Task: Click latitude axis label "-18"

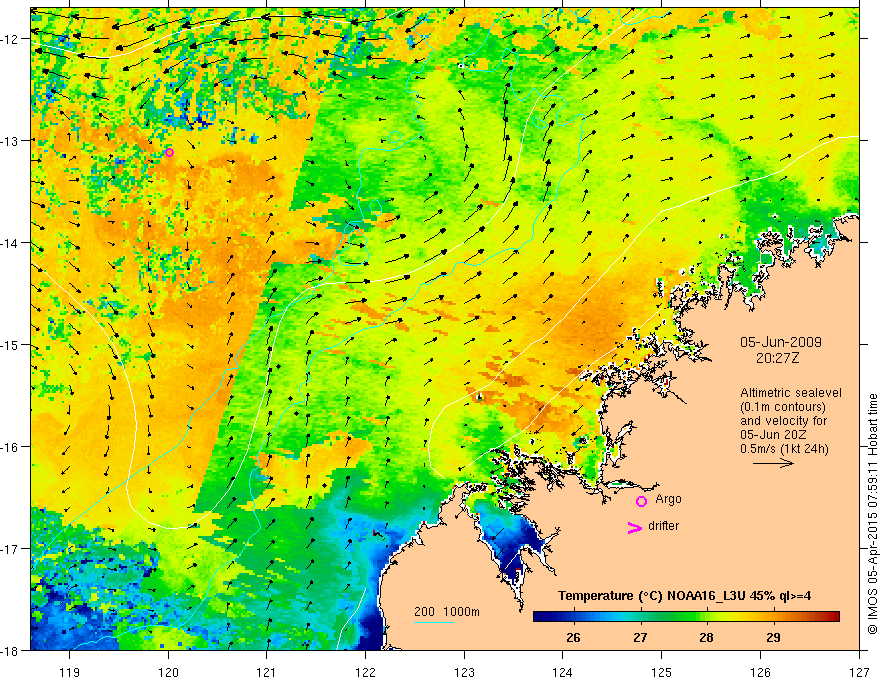Action: [x=11, y=650]
